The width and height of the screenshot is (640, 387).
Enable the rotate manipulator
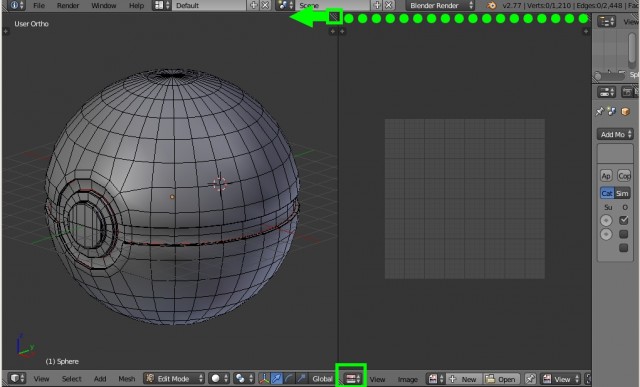(289, 378)
